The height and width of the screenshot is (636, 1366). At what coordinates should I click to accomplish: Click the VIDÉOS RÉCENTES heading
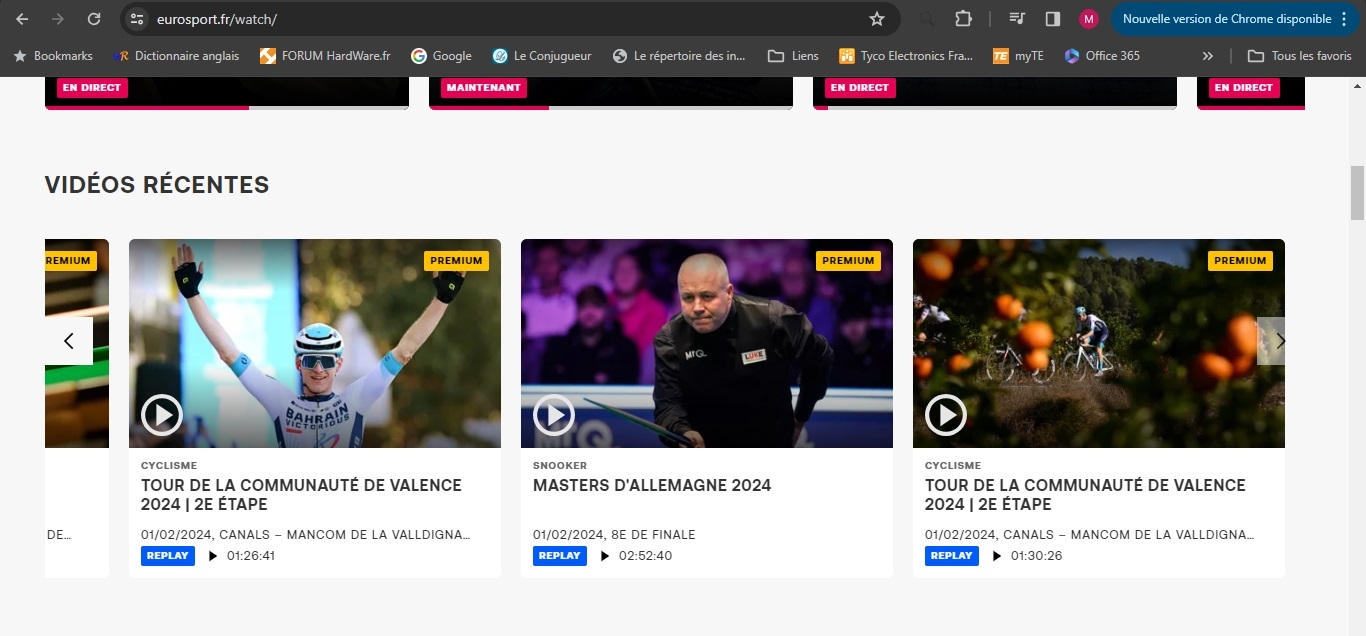pyautogui.click(x=157, y=185)
